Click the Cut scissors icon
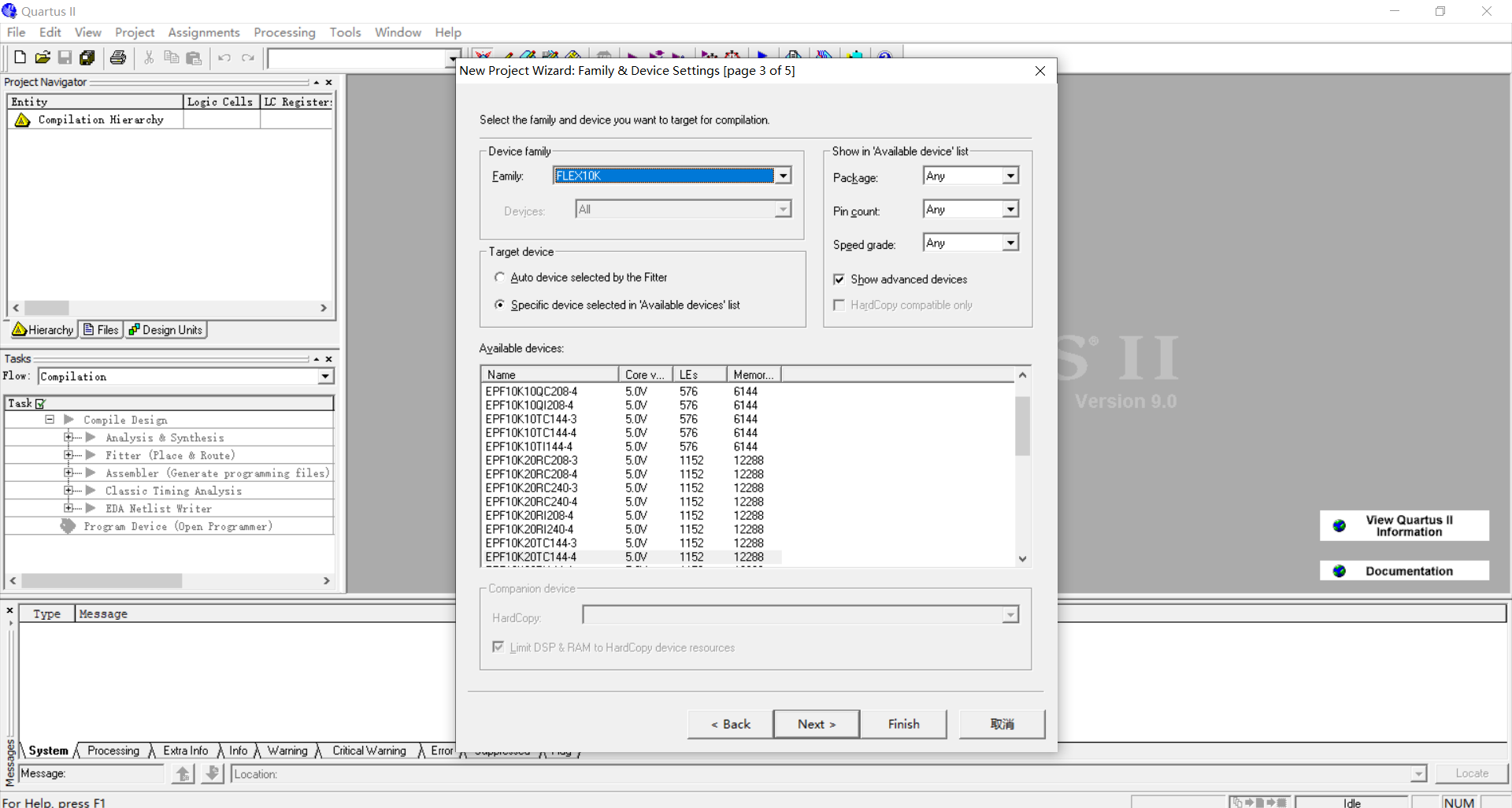Viewport: 1512px width, 808px height. (x=149, y=57)
